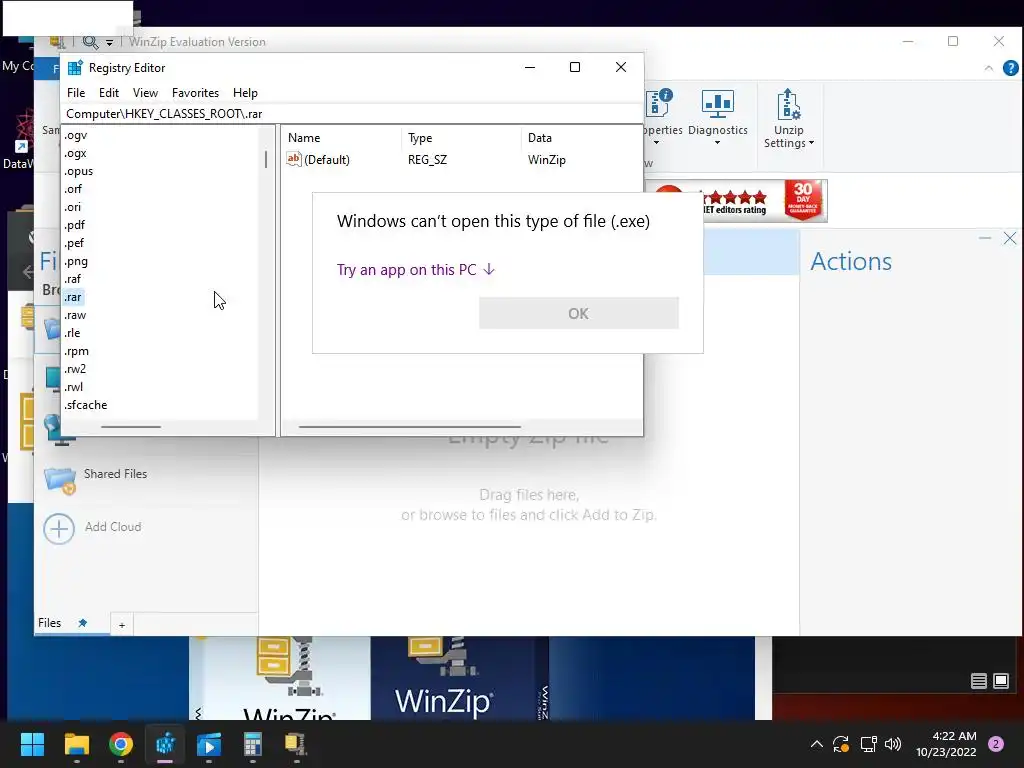Viewport: 1024px width, 768px height.
Task: Click the Data column header
Action: click(539, 138)
